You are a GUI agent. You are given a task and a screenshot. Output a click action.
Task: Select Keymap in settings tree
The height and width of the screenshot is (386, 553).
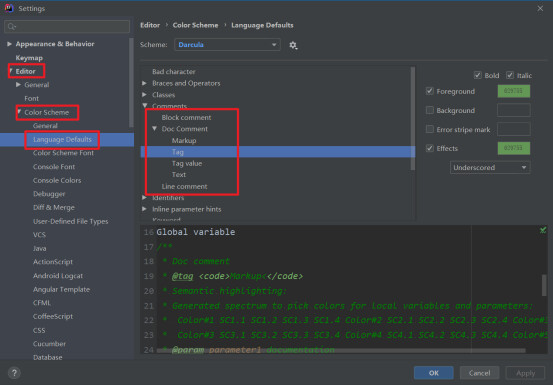click(x=29, y=58)
